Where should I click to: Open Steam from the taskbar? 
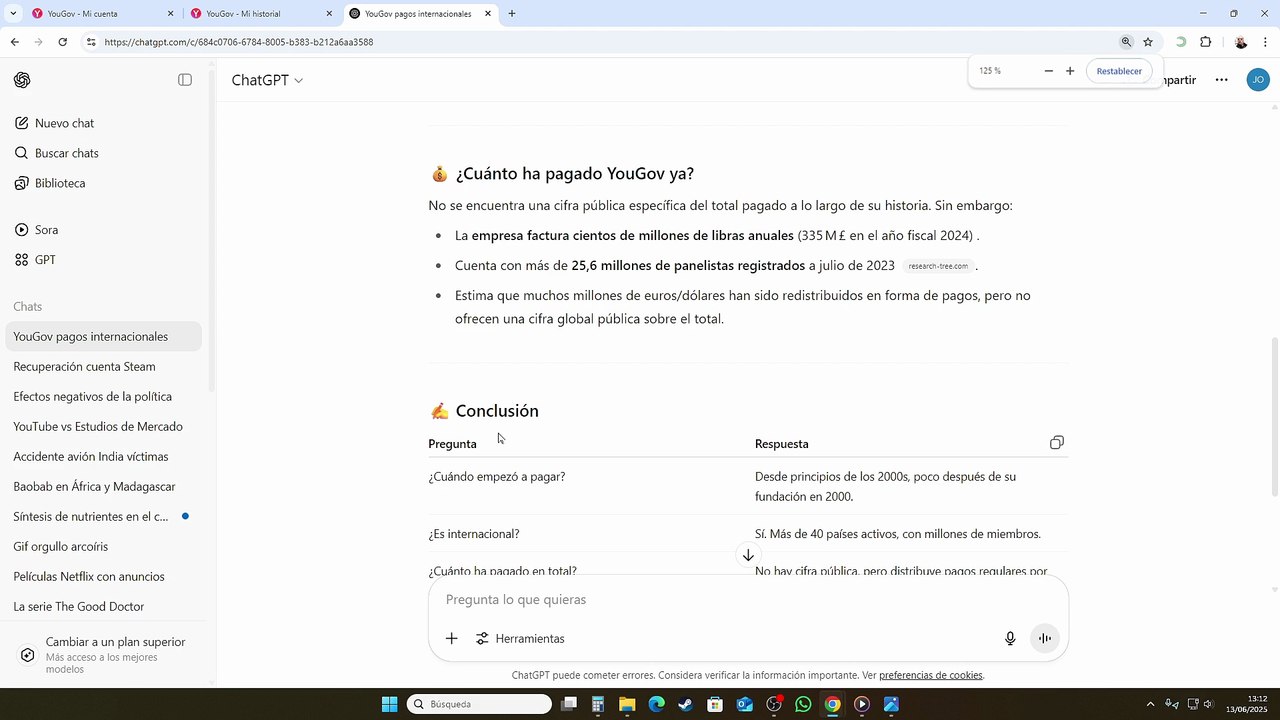[x=685, y=704]
